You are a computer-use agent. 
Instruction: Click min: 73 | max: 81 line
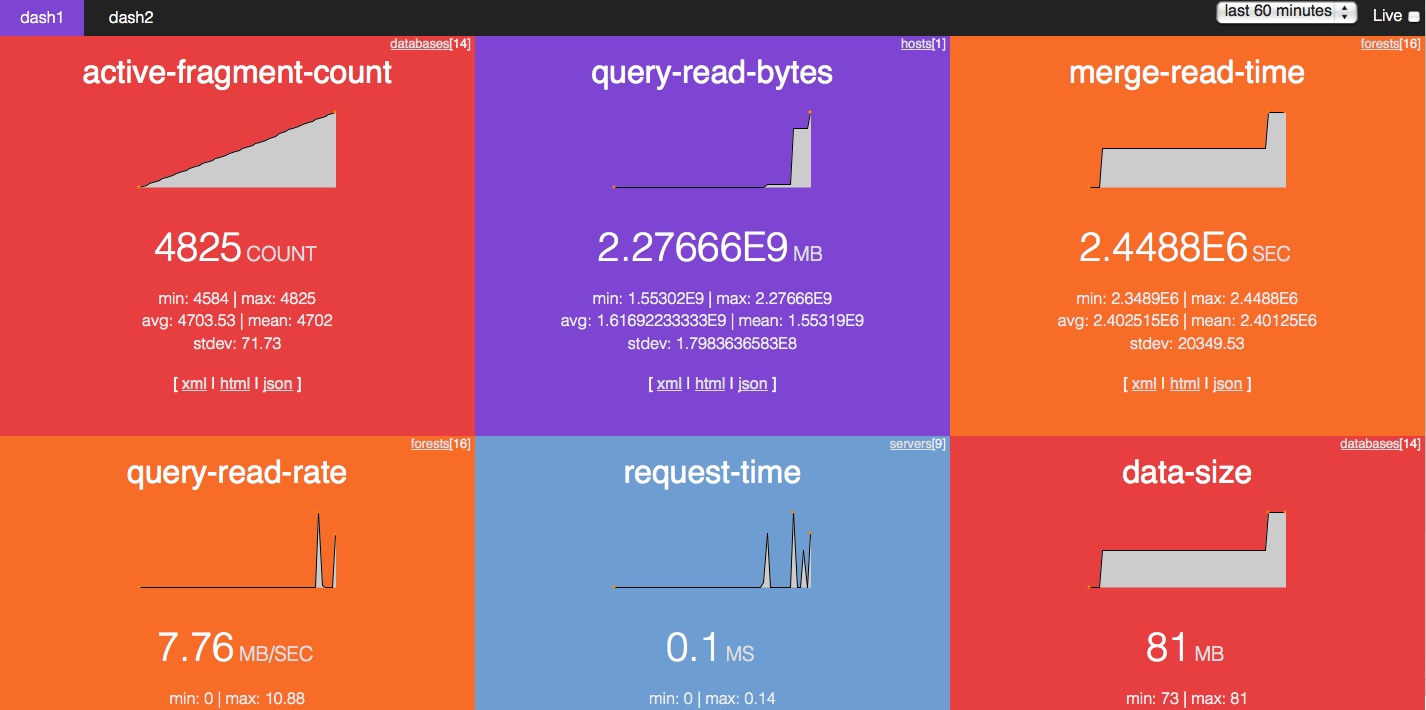coord(1187,699)
